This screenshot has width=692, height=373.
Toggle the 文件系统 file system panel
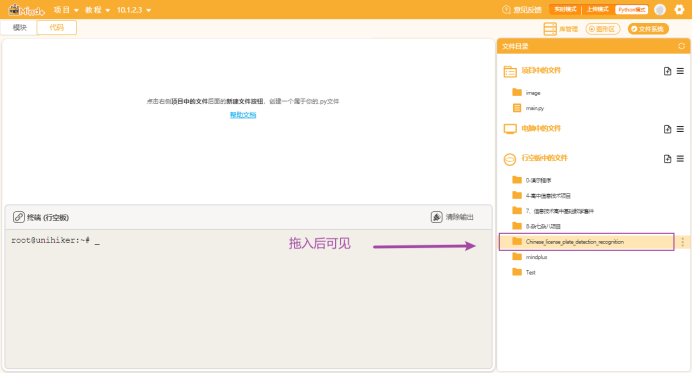point(648,29)
